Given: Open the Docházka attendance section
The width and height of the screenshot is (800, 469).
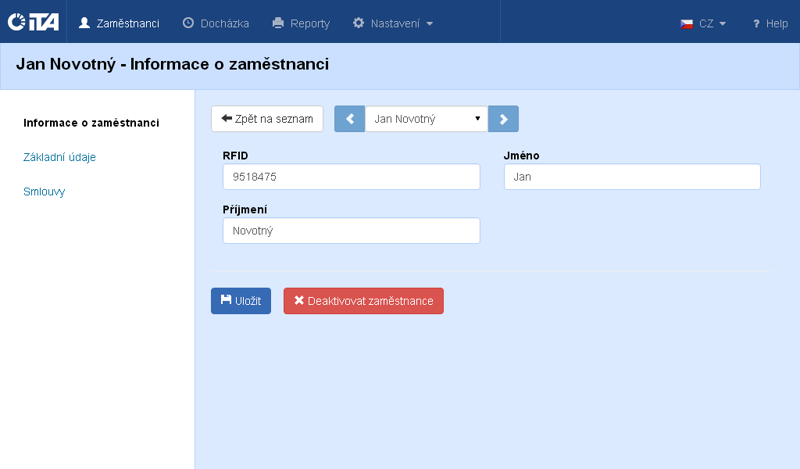Looking at the screenshot, I should [x=215, y=22].
